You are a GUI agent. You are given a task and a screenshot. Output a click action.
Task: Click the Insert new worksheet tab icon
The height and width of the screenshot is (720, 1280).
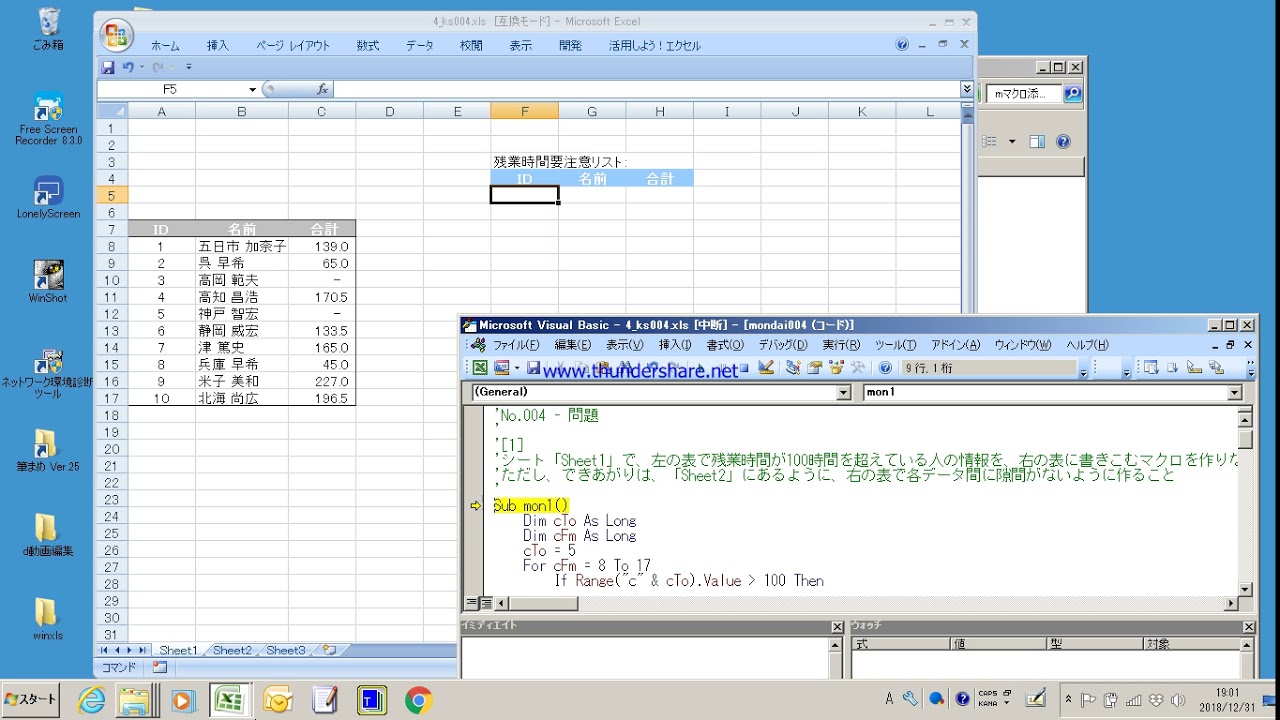(x=329, y=650)
